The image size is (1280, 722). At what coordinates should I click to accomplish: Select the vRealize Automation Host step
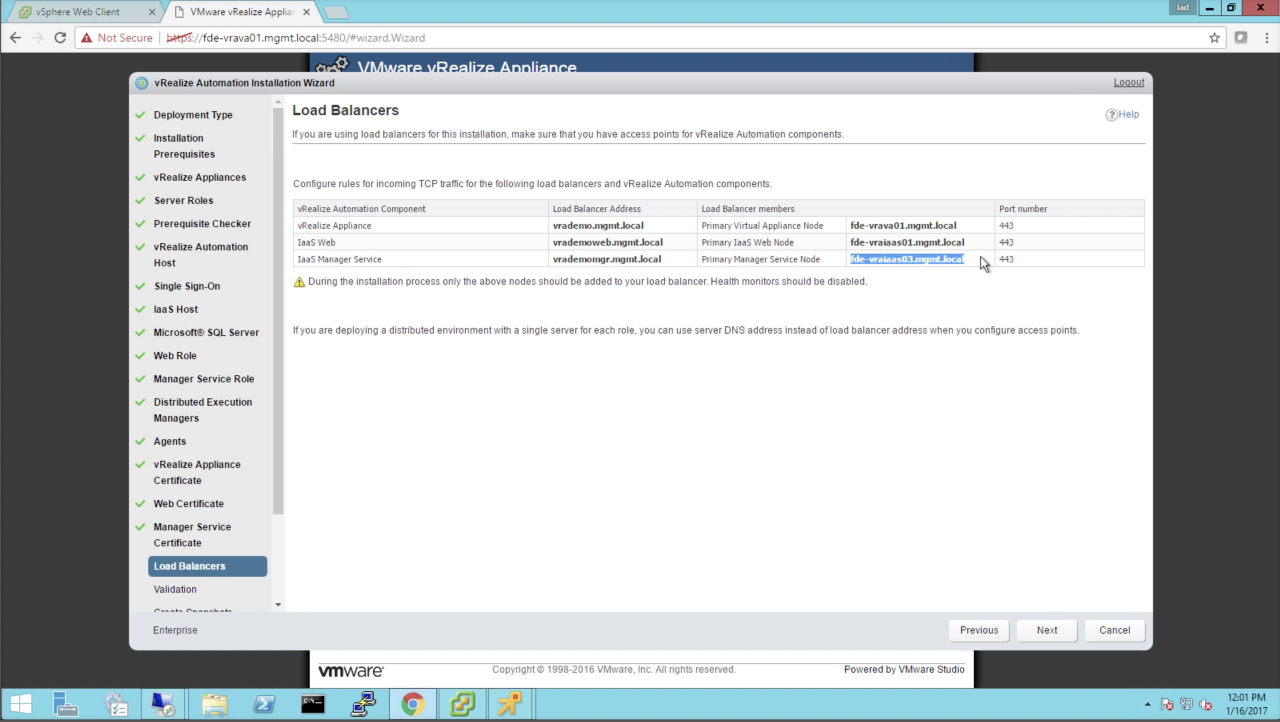click(201, 255)
